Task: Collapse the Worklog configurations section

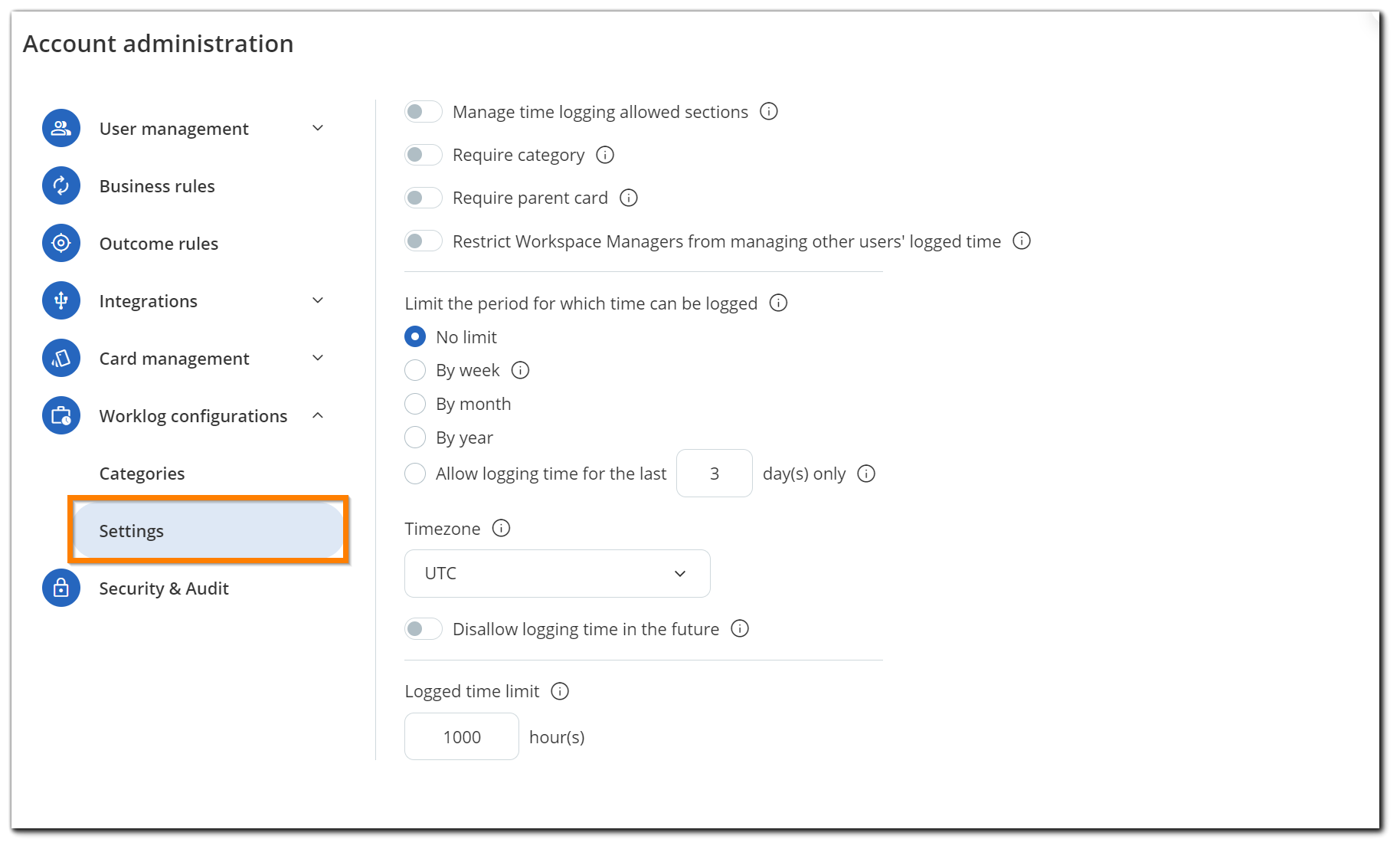Action: click(318, 415)
